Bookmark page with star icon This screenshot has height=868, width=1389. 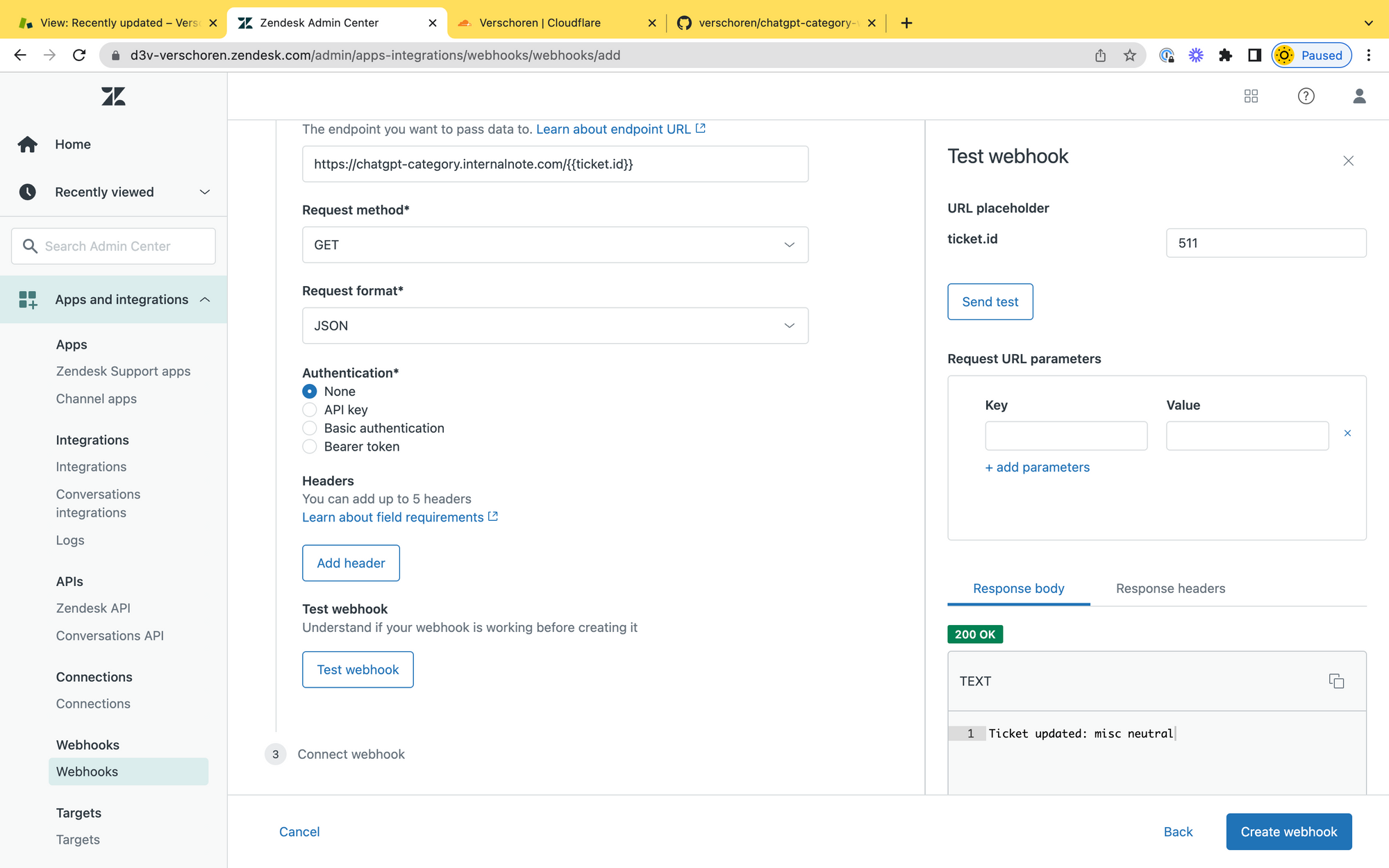click(1130, 56)
